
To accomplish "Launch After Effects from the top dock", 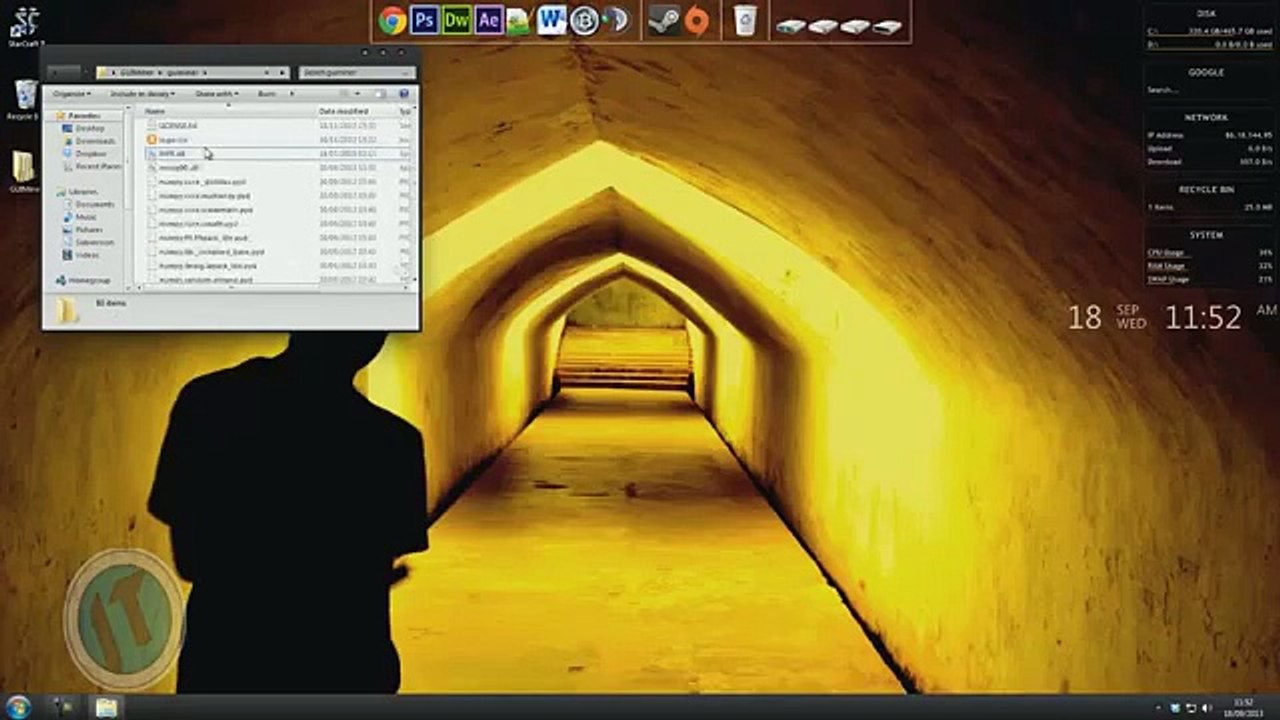I will pyautogui.click(x=488, y=20).
